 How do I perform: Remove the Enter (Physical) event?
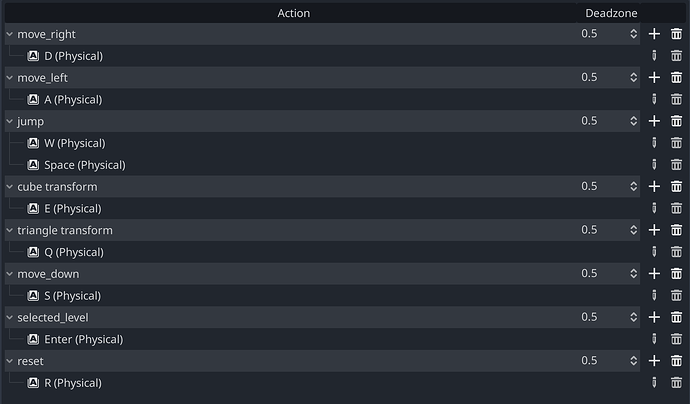[x=676, y=339]
